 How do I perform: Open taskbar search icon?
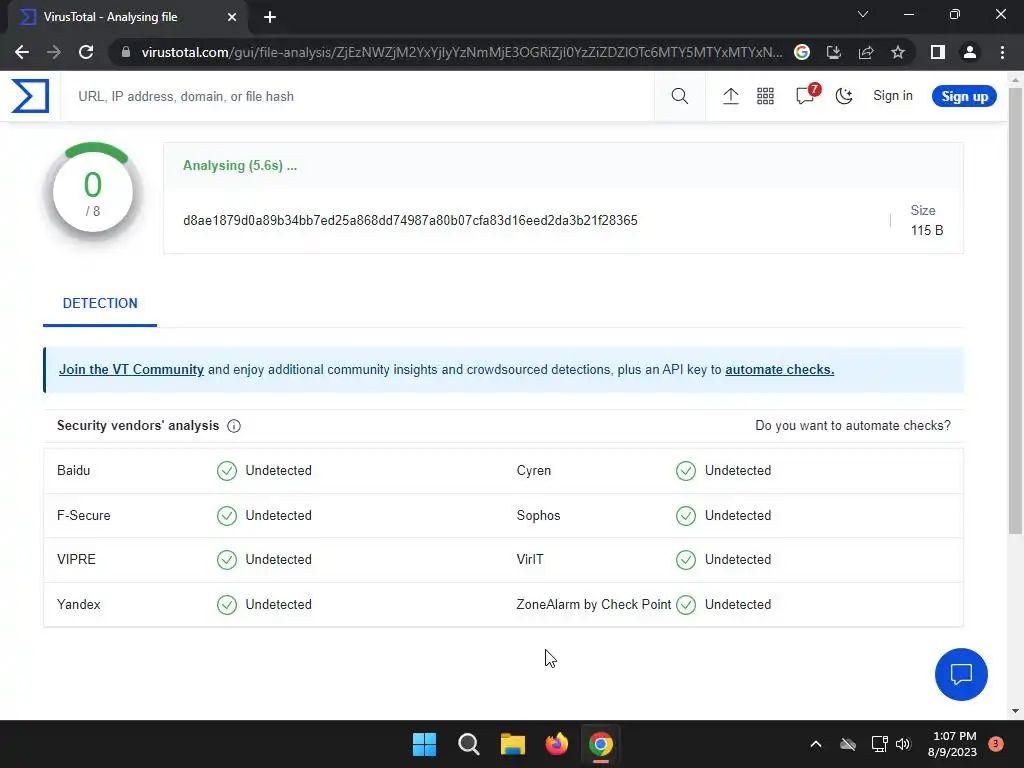click(x=468, y=744)
